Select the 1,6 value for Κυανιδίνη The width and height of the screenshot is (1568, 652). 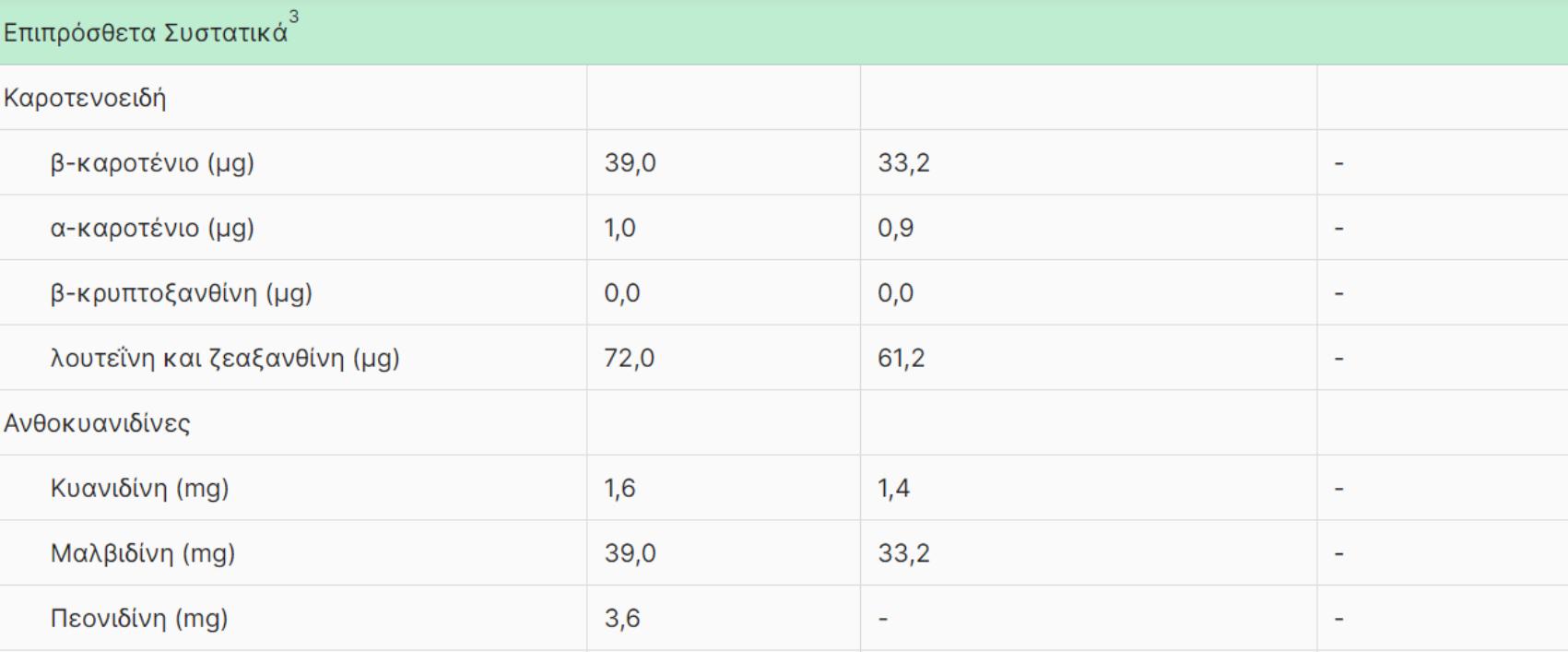(619, 488)
